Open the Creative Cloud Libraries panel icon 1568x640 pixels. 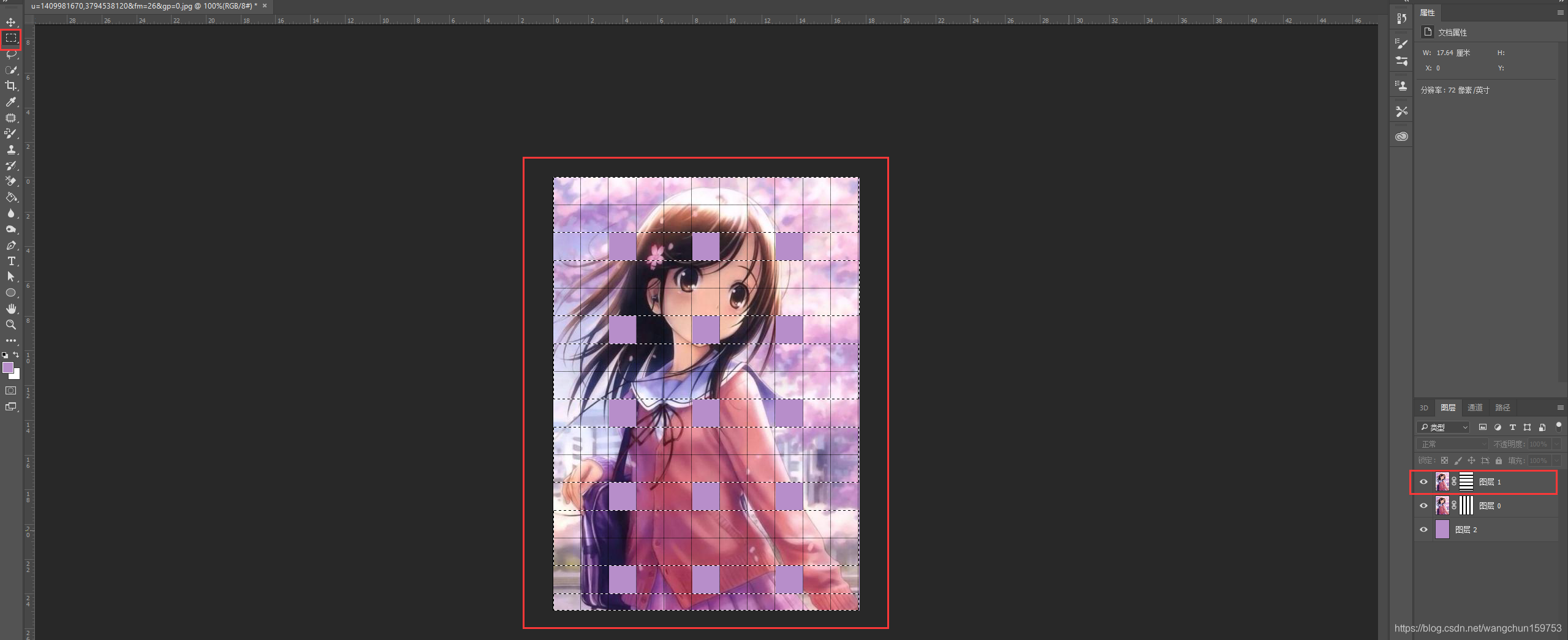(1401, 137)
